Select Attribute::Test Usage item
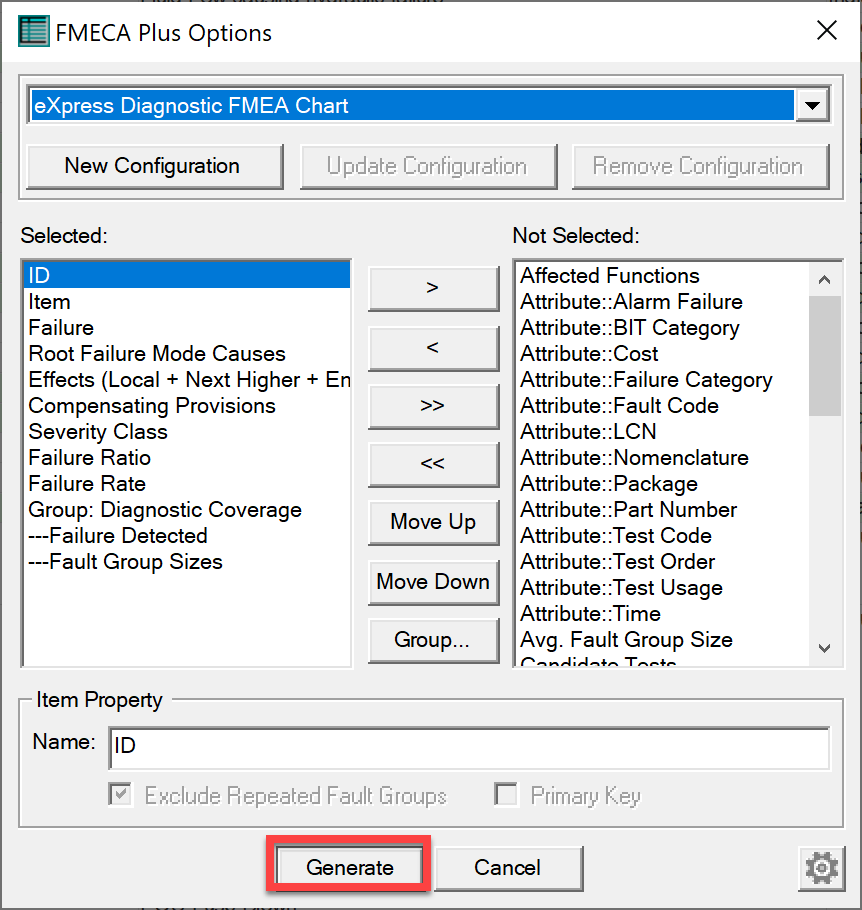The image size is (862, 910). coord(662,588)
